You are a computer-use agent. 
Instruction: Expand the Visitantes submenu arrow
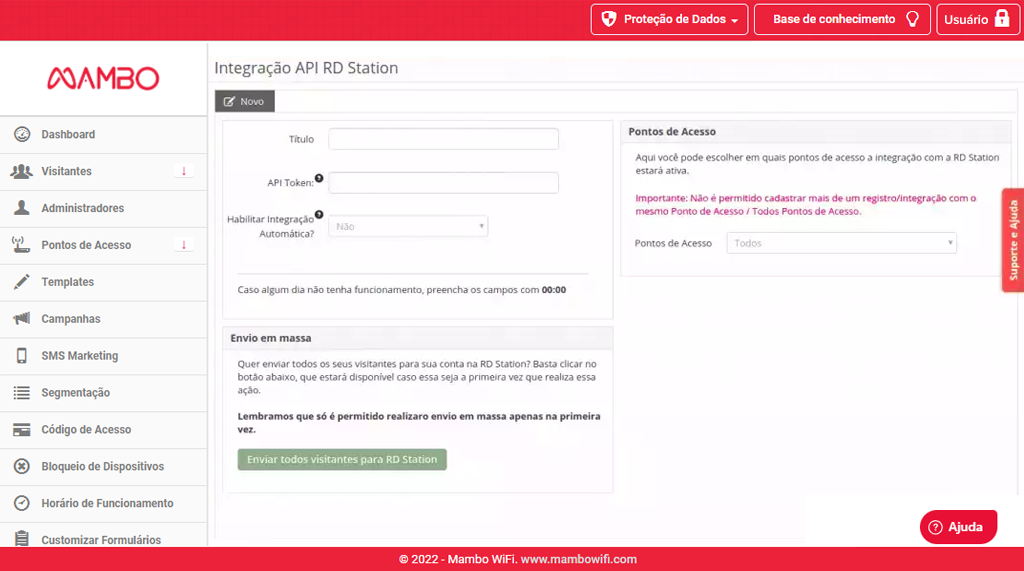(x=184, y=171)
